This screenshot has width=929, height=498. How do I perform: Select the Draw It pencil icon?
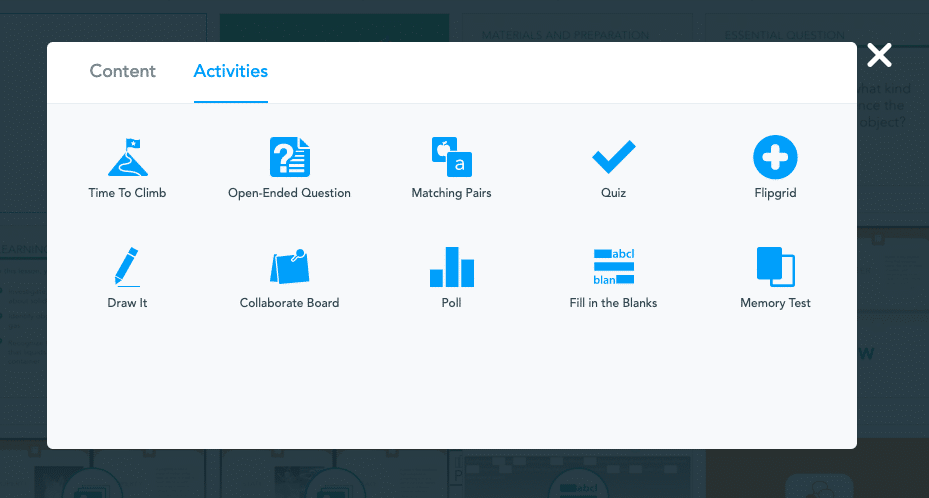[x=127, y=267]
